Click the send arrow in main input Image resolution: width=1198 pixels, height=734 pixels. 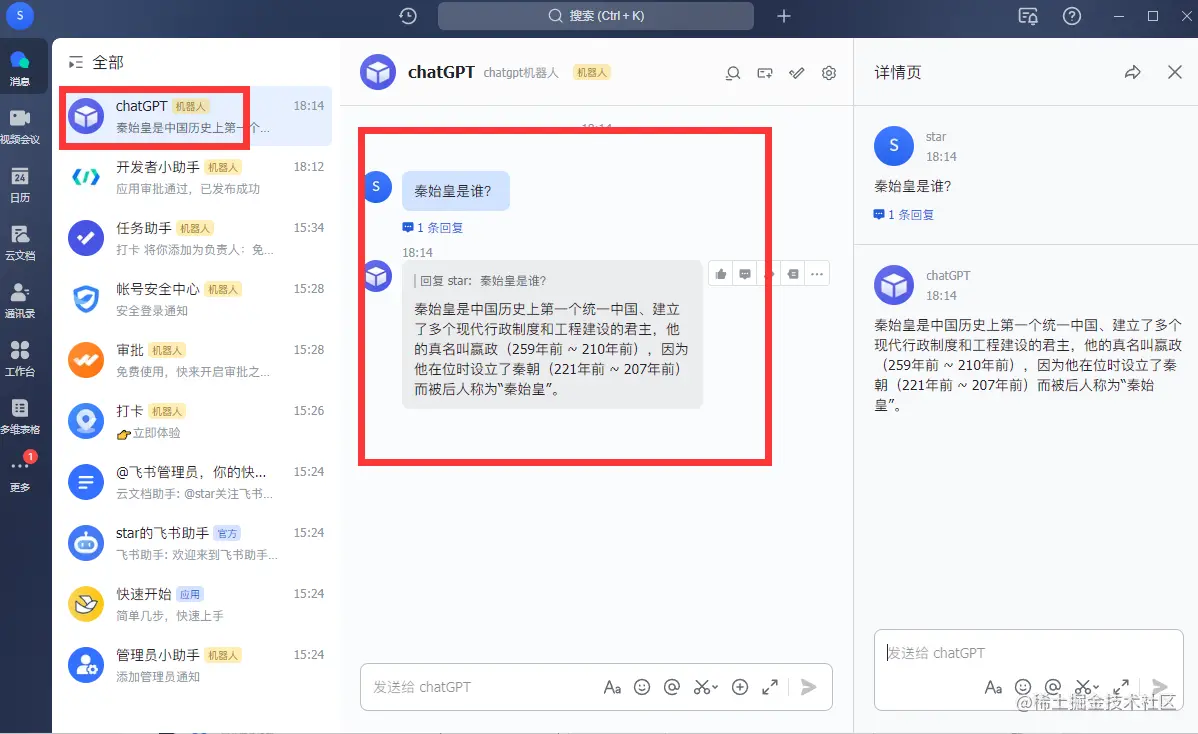(808, 687)
